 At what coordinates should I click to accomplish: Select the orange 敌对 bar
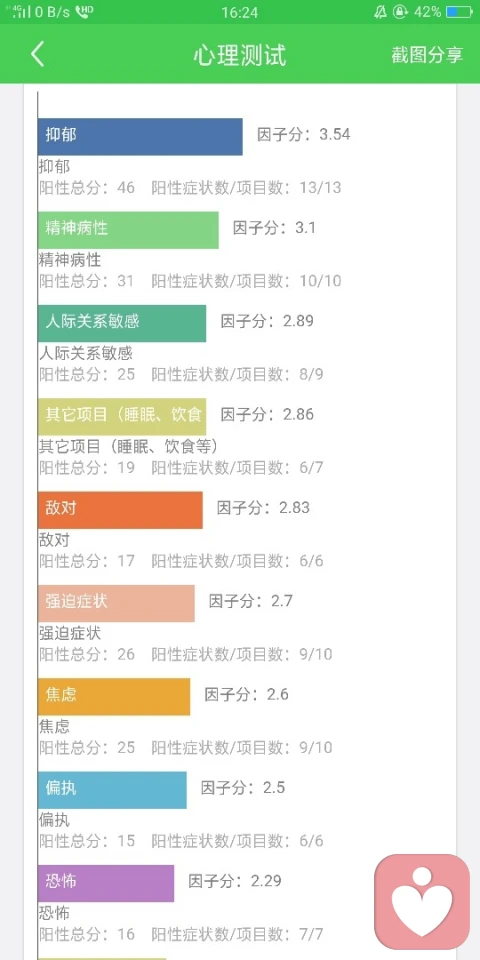pyautogui.click(x=120, y=510)
